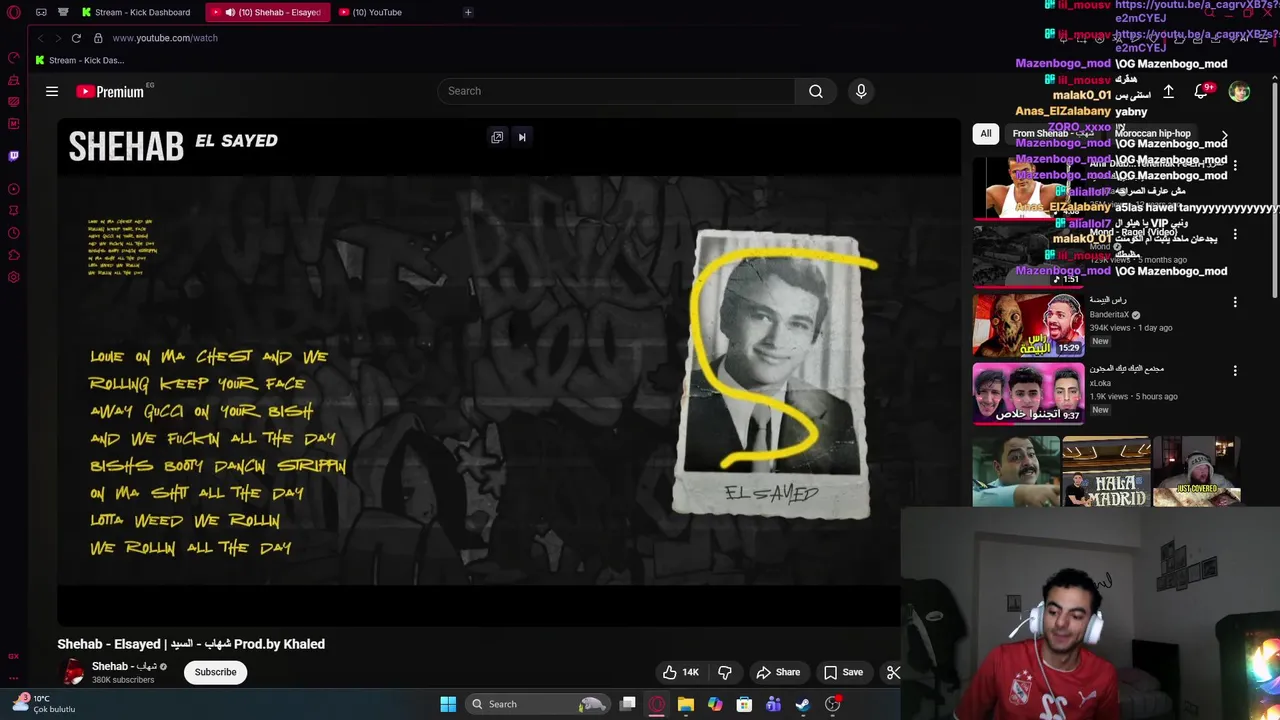Save video to playlist

pyautogui.click(x=843, y=672)
